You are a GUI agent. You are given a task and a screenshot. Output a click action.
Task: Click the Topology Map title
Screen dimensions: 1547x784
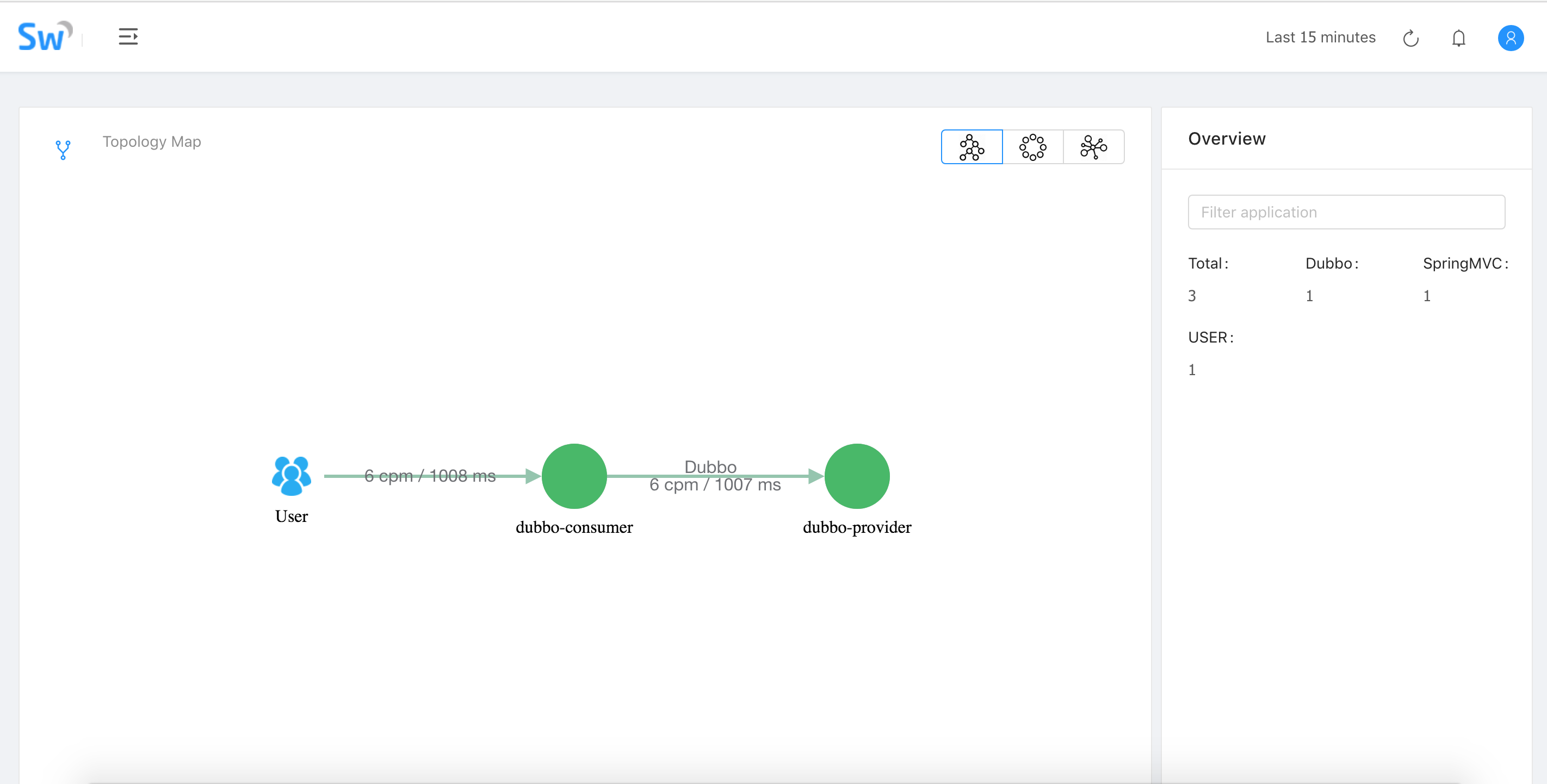click(x=151, y=142)
